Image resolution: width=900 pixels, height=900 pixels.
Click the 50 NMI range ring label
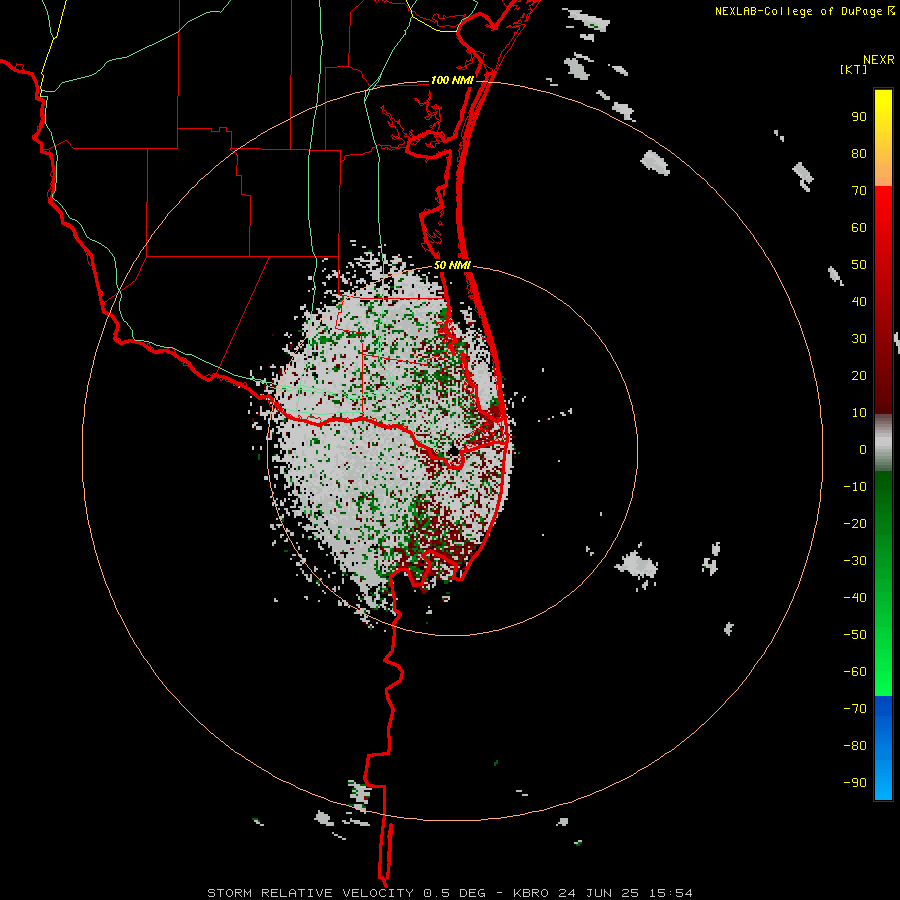pyautogui.click(x=452, y=265)
